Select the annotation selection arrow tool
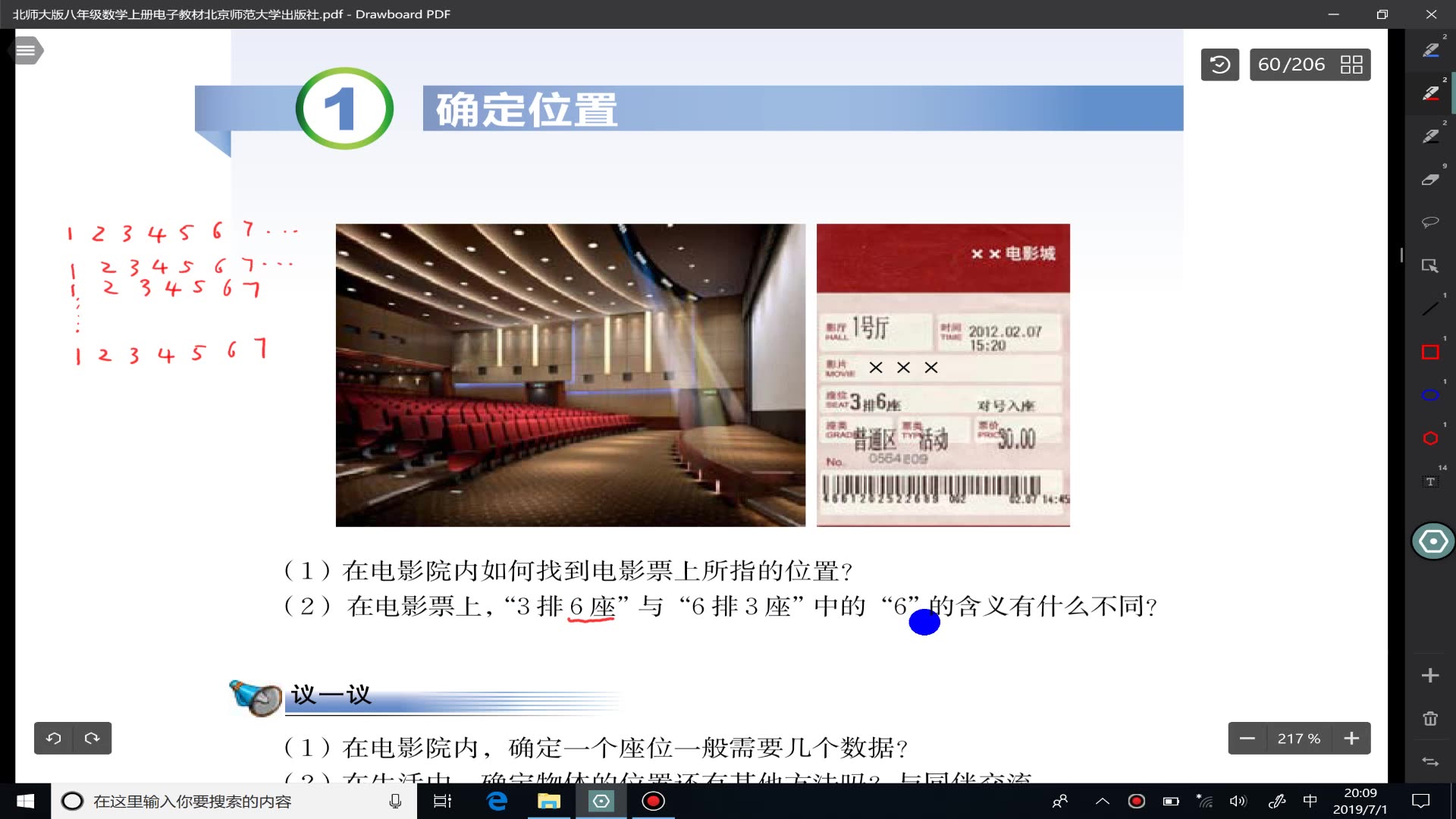 pos(1430,266)
